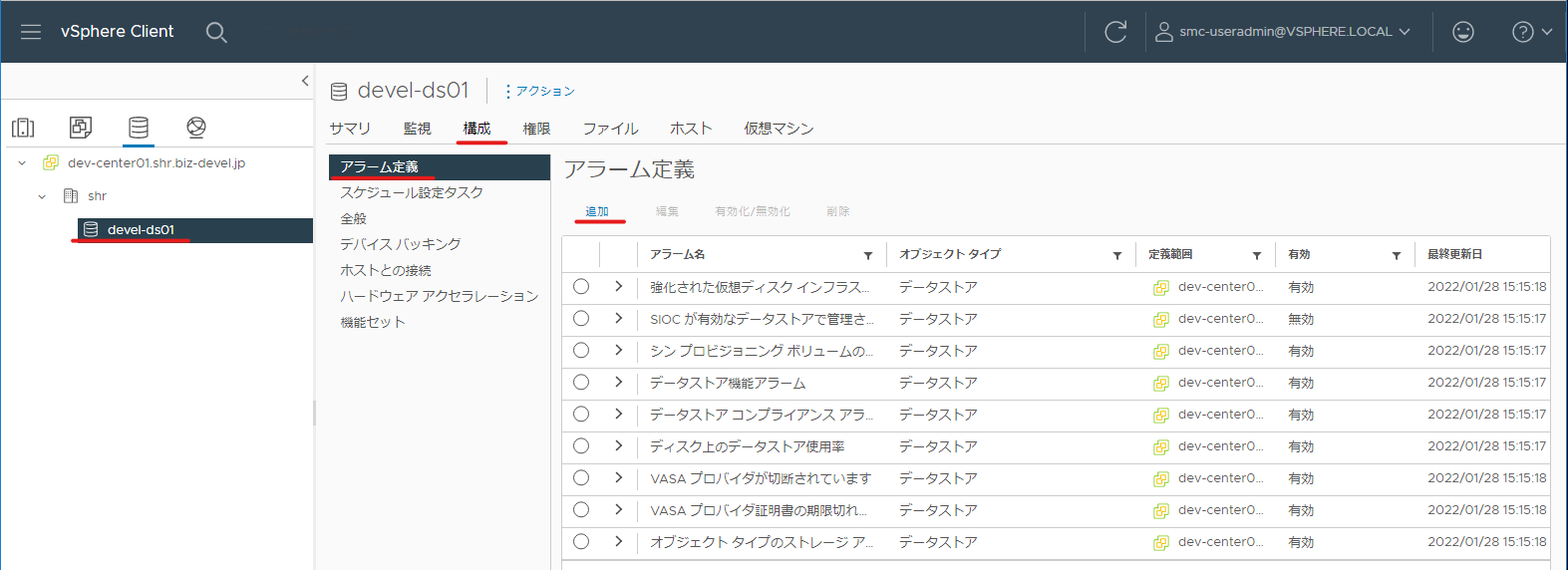1568x570 pixels.
Task: Open filter on アラーム名 column
Action: (868, 256)
